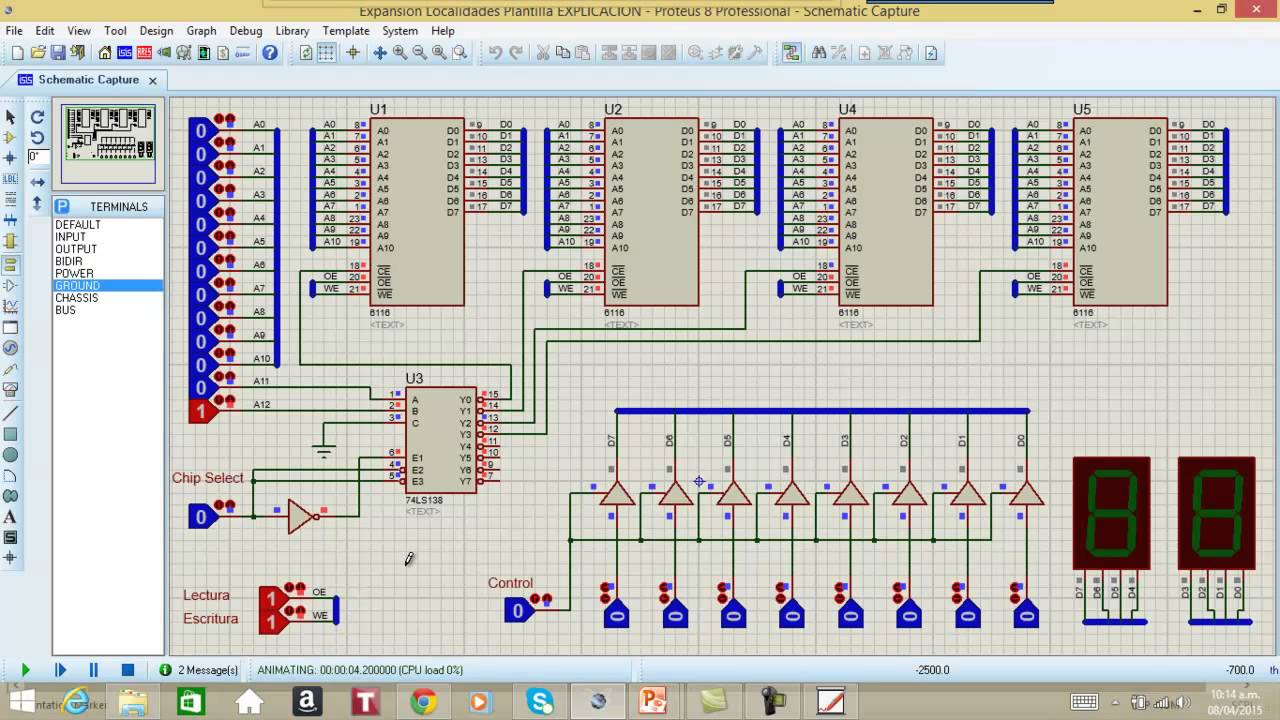
Task: Select the 2D Graphics Box tool
Action: coord(11,434)
